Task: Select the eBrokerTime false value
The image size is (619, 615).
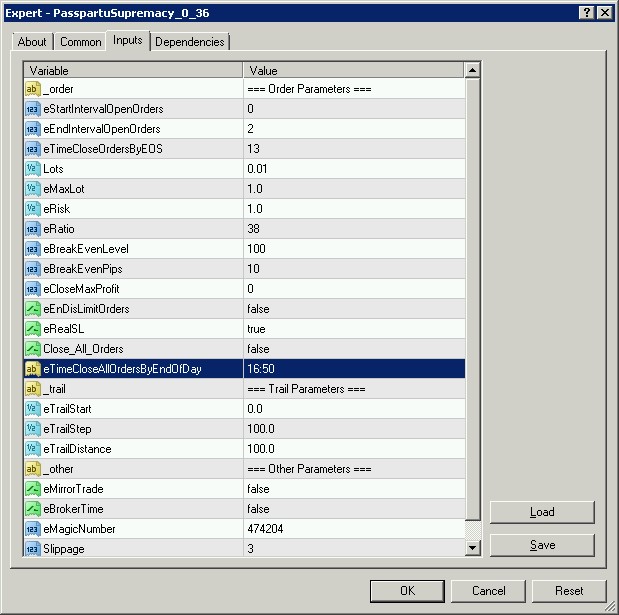Action: pyautogui.click(x=354, y=509)
